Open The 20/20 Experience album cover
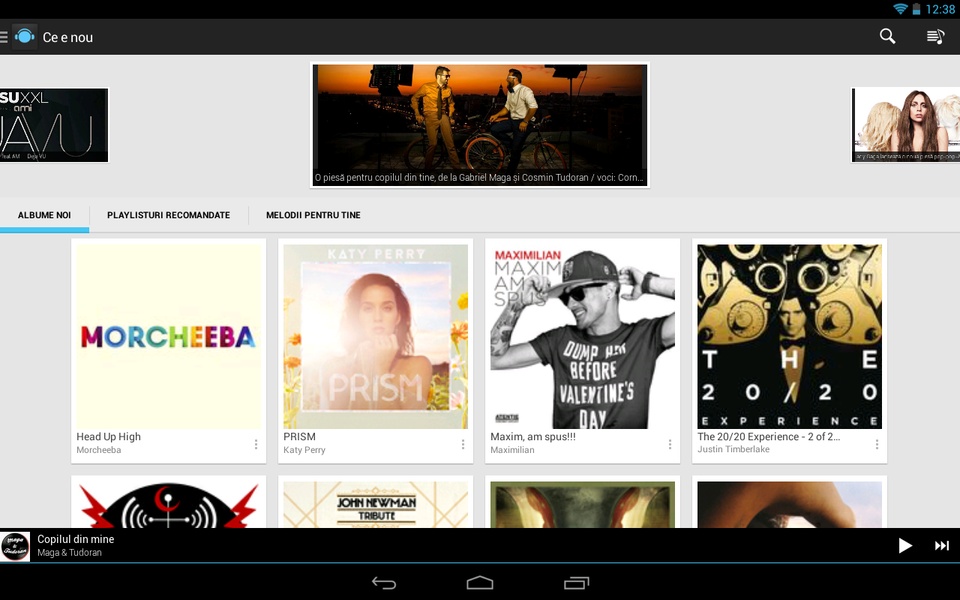The height and width of the screenshot is (600, 960). [789, 336]
